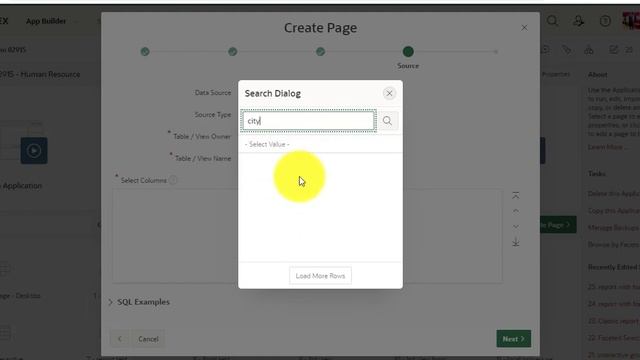Close the Search Dialog popup
Viewport: 640px width, 360px height.
pos(389,93)
